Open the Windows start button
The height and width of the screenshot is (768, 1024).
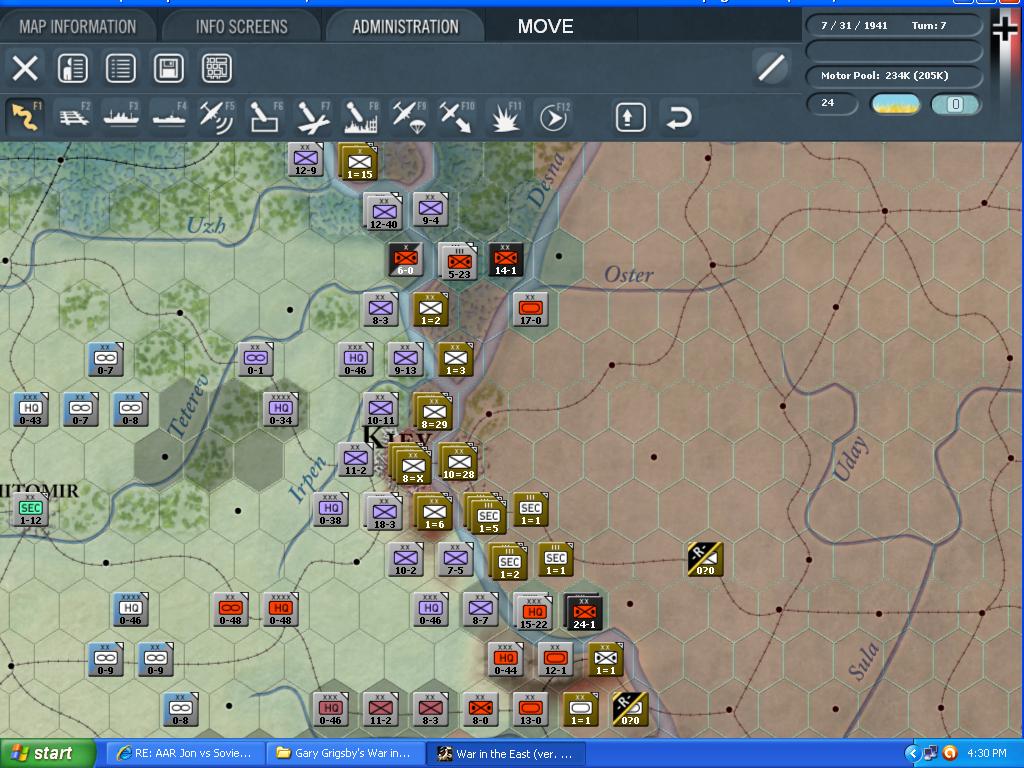coord(46,754)
